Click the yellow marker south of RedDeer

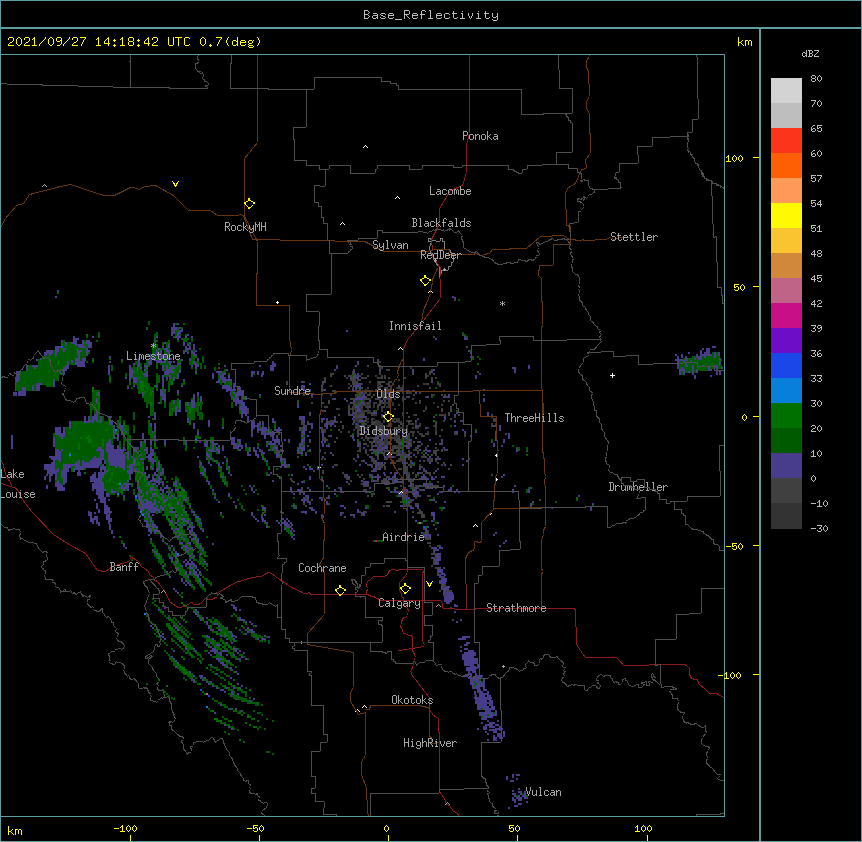426,281
